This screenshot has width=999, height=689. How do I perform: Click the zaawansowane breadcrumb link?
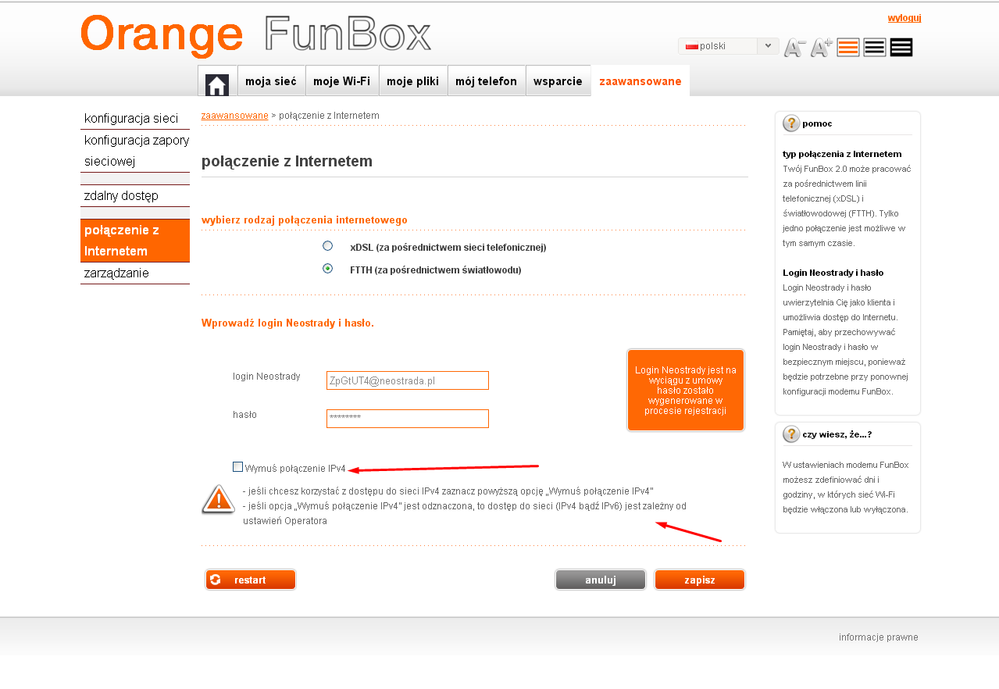(234, 115)
